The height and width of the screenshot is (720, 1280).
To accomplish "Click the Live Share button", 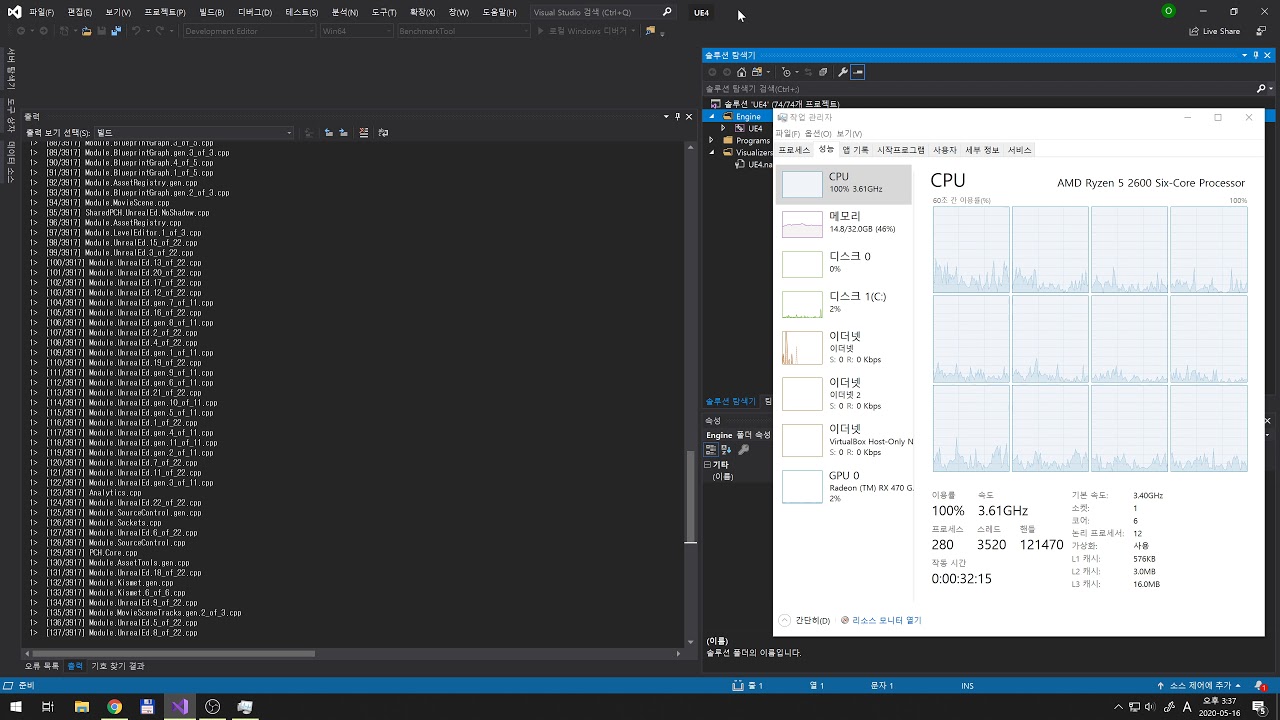I will click(1214, 31).
